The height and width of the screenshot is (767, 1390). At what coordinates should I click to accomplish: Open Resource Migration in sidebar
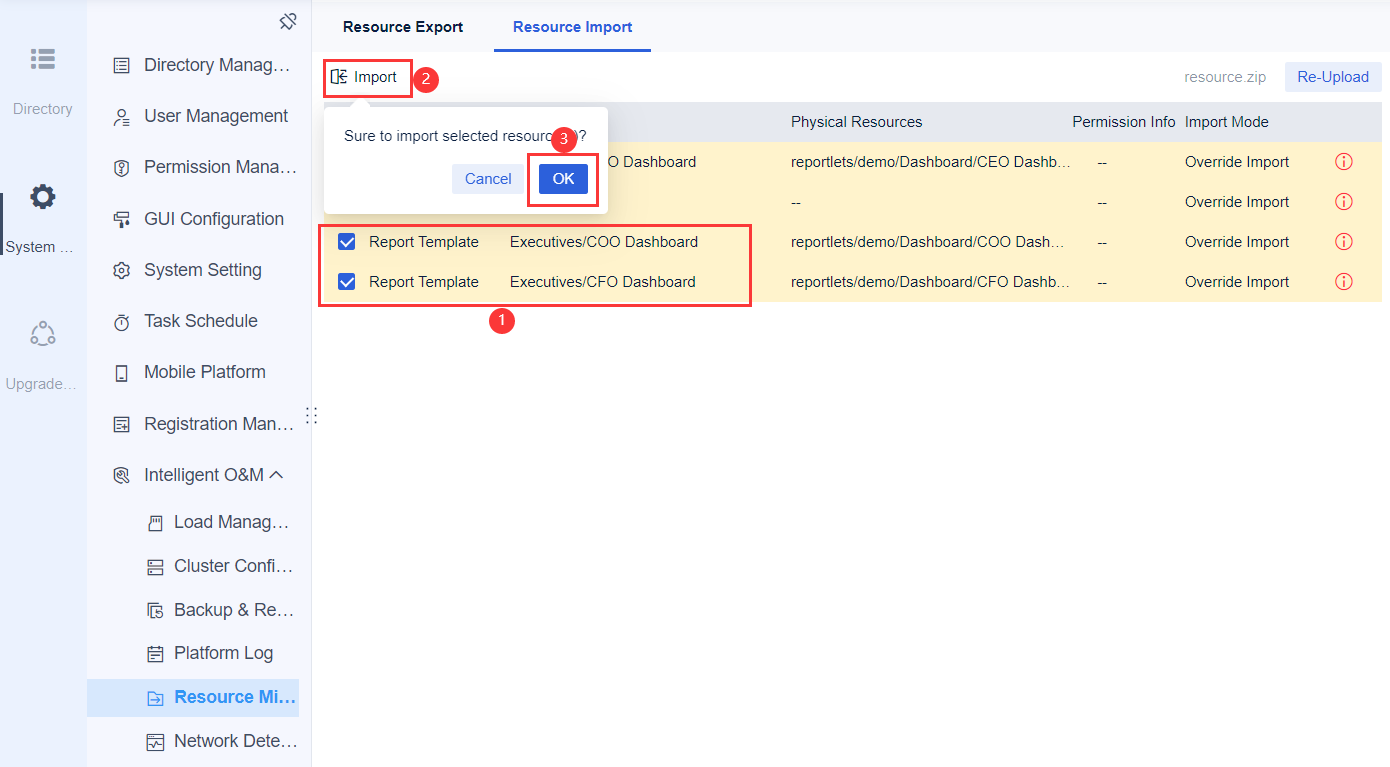193,697
